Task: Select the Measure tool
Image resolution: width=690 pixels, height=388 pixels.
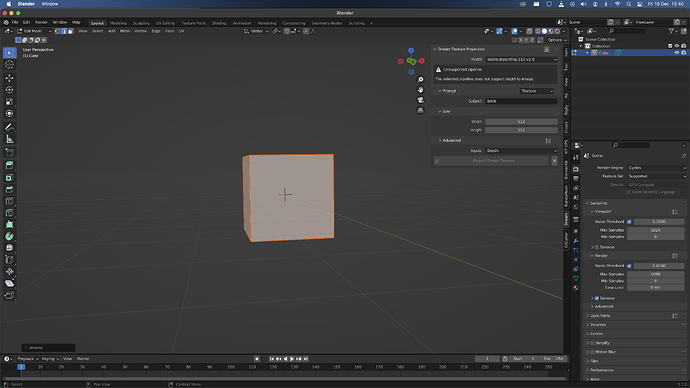Action: tap(9, 139)
